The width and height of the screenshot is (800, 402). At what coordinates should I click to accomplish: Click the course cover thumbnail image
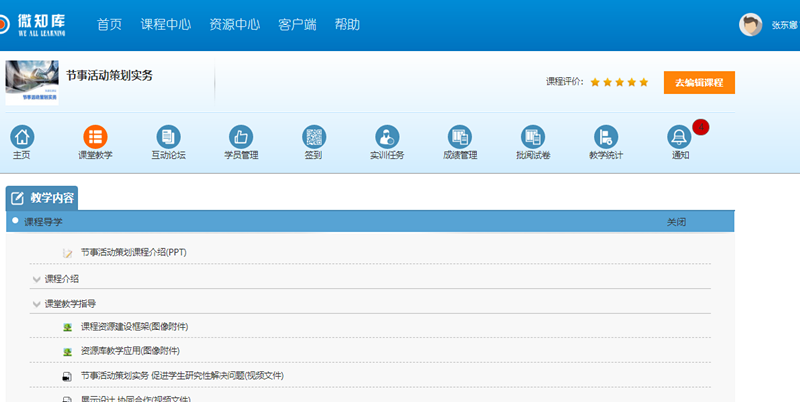tap(31, 82)
